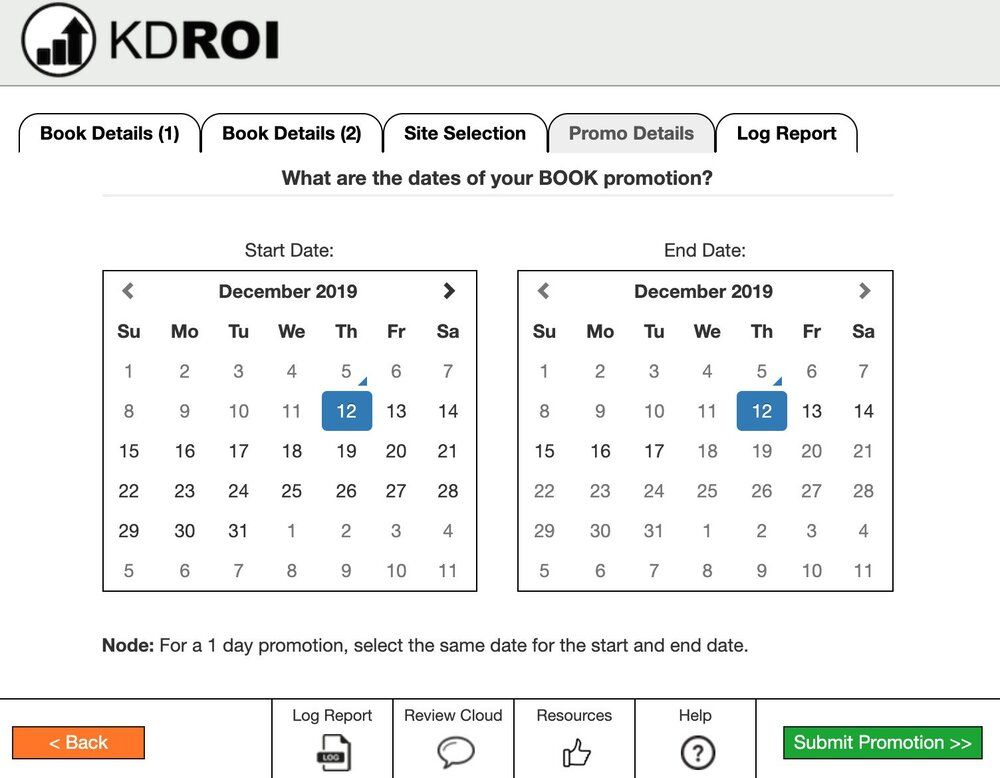Pick December 31 as the Start Date
Viewport: 1000px width, 778px height.
[239, 531]
